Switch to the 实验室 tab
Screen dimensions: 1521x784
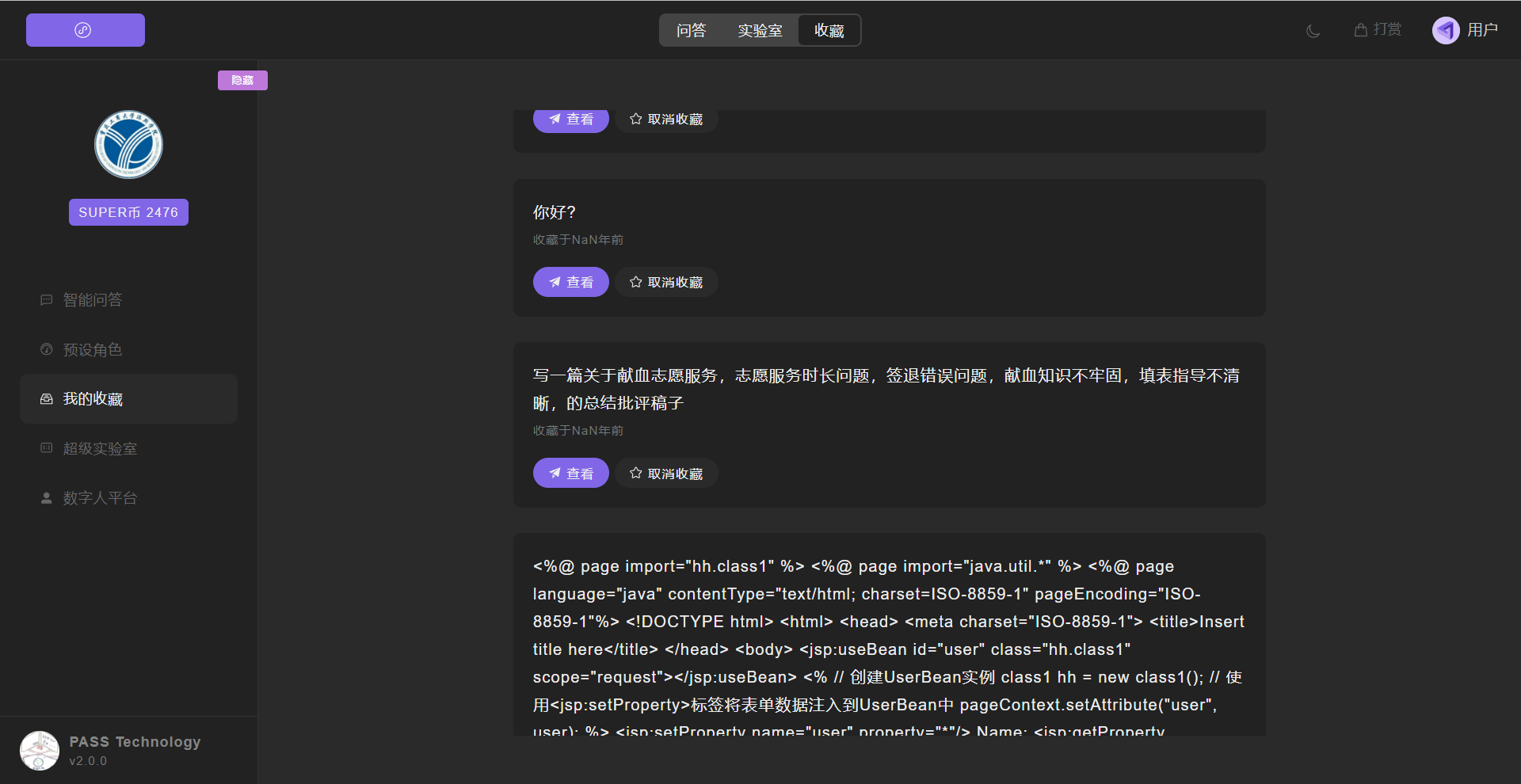pyautogui.click(x=760, y=31)
